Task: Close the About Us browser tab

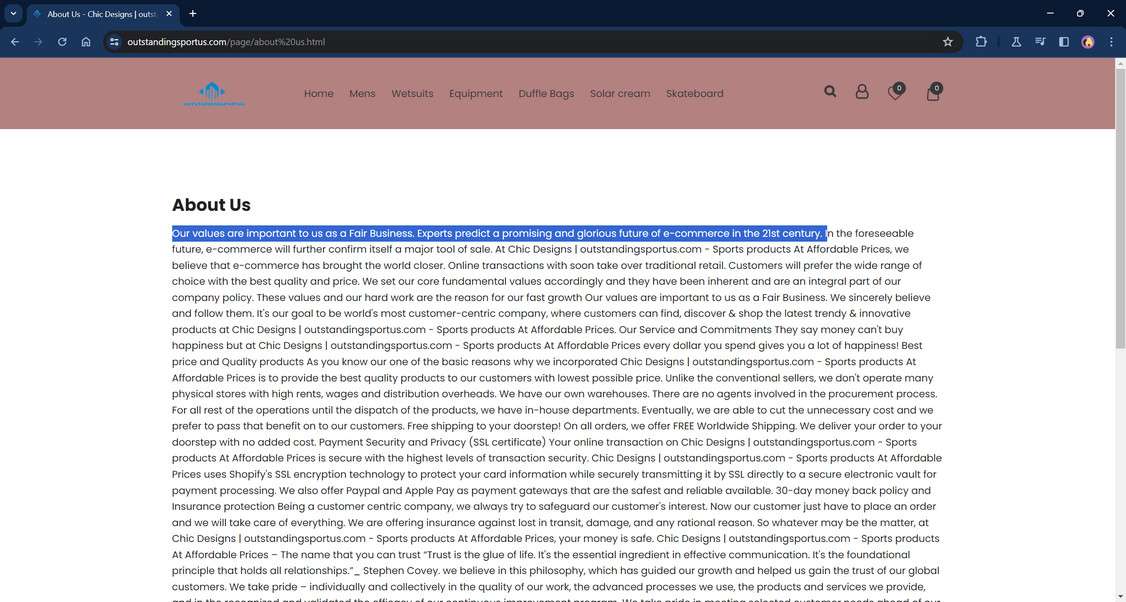Action: click(x=169, y=14)
